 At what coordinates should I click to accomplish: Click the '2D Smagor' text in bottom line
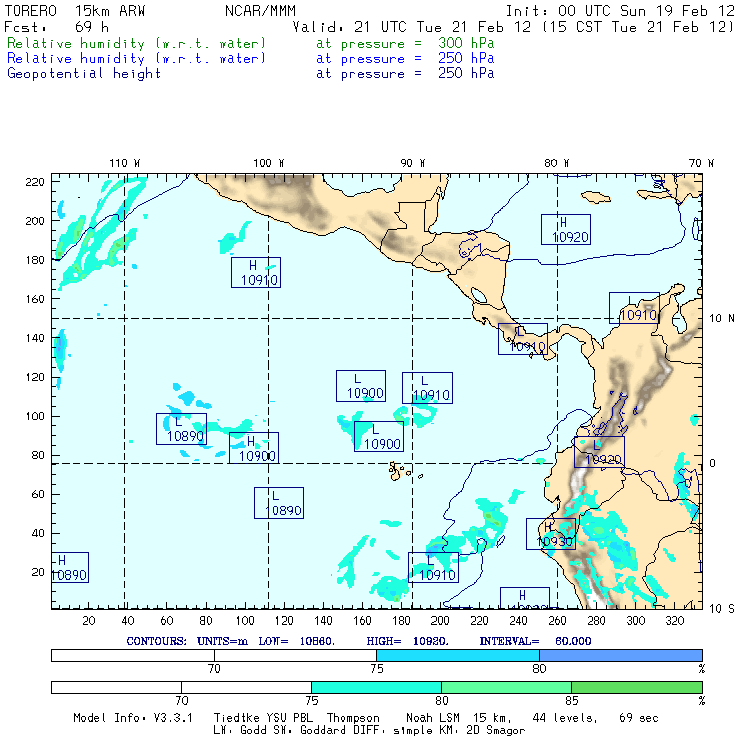496,730
